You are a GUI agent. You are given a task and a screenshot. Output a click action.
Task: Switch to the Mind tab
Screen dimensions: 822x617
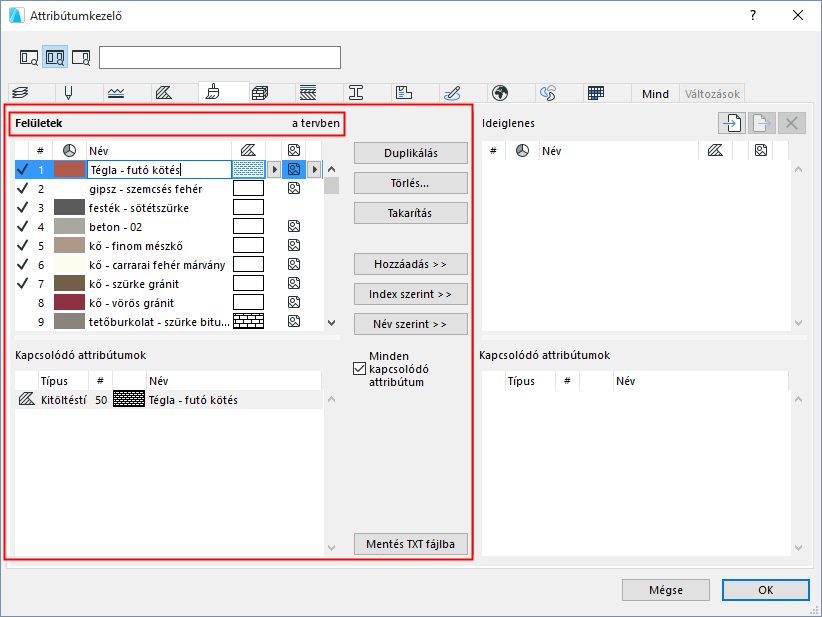[x=655, y=94]
